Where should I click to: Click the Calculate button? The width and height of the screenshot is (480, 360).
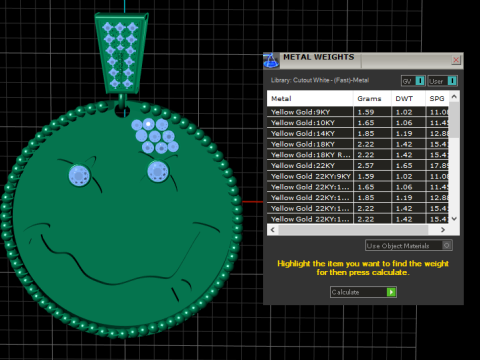click(363, 292)
